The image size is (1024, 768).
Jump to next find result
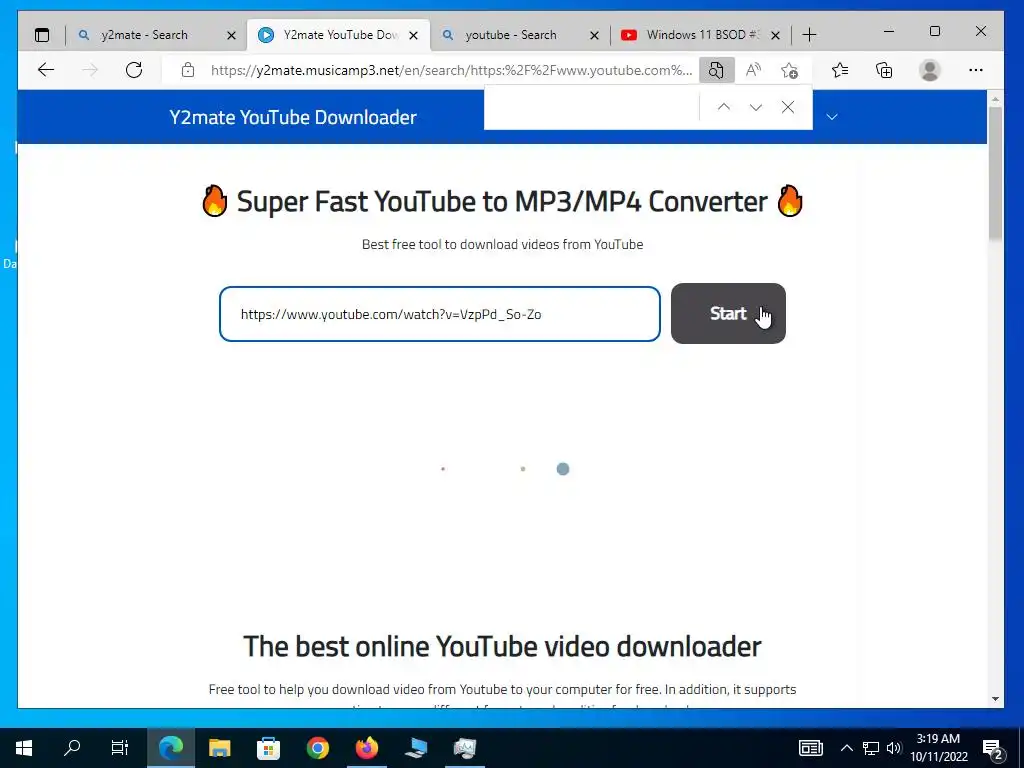coord(756,107)
